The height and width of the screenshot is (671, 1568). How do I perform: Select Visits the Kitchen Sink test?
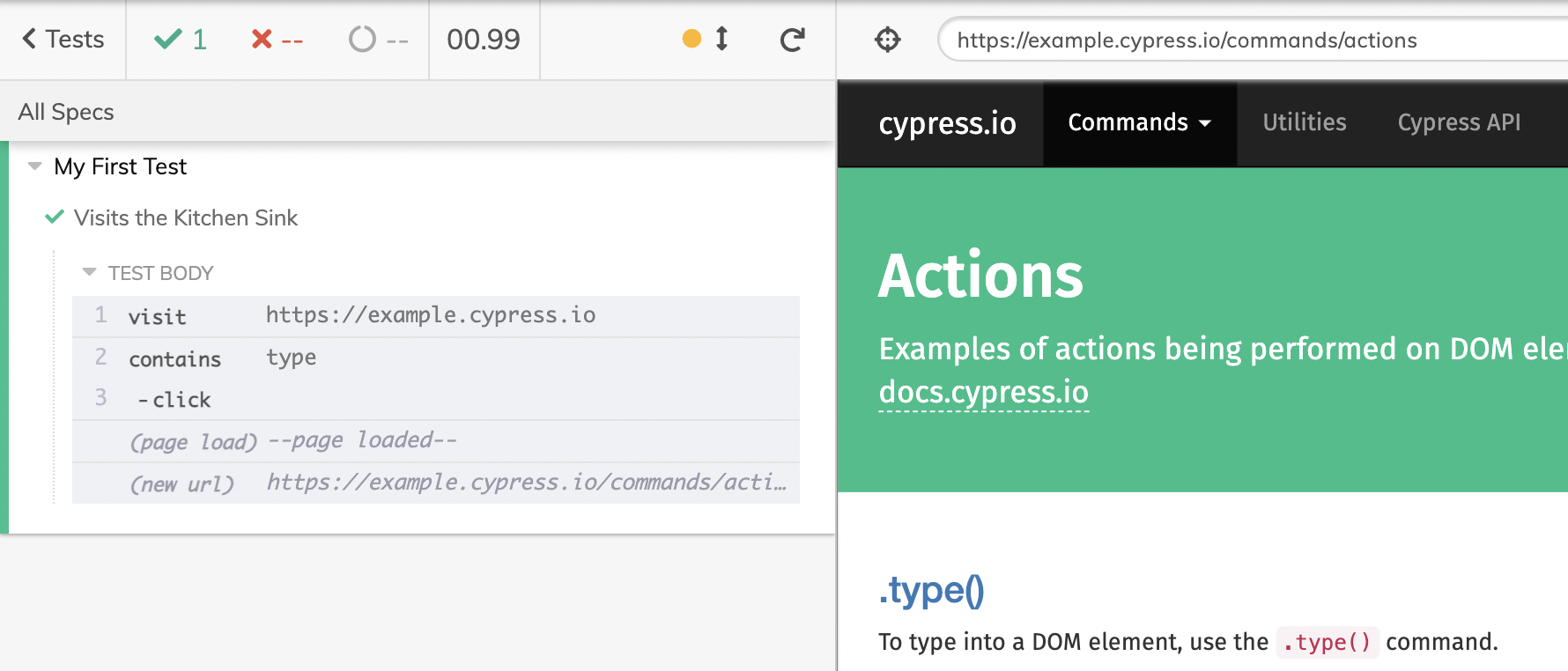pos(186,218)
